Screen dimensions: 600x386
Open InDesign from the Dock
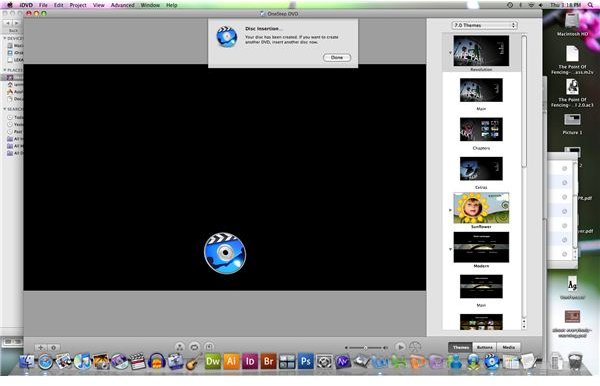[x=250, y=361]
